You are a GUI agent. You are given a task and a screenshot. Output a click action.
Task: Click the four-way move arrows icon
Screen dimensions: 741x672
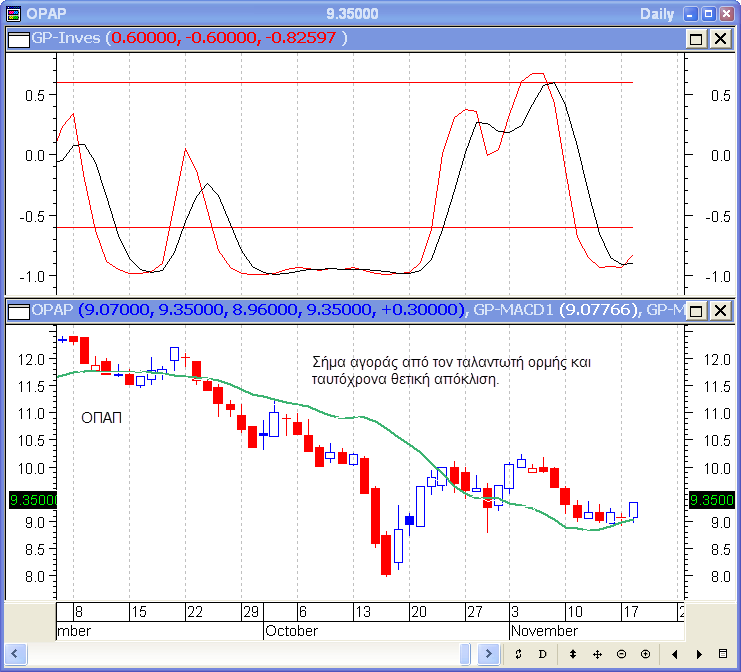tap(597, 654)
